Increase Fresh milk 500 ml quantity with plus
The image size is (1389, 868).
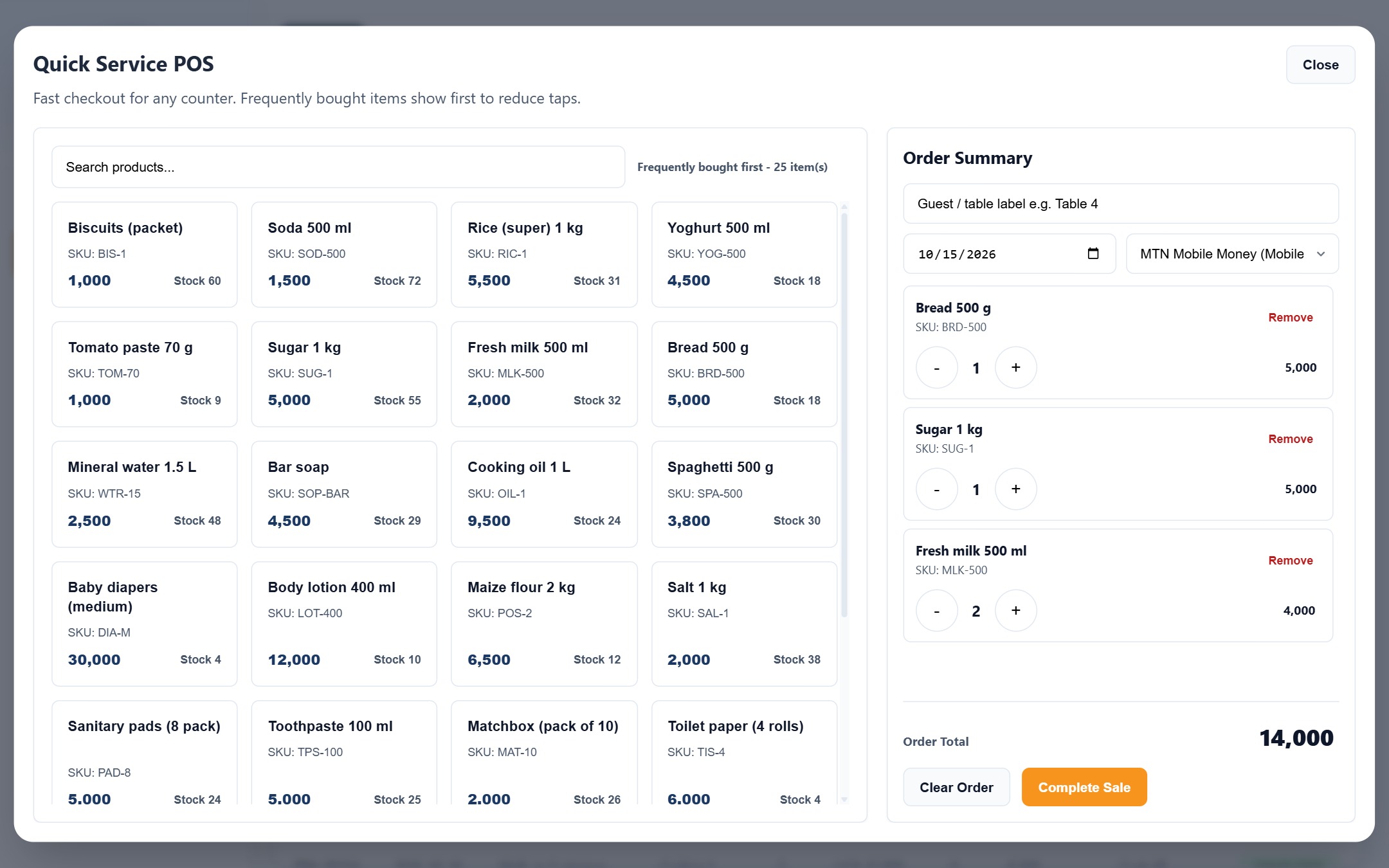[1015, 611]
